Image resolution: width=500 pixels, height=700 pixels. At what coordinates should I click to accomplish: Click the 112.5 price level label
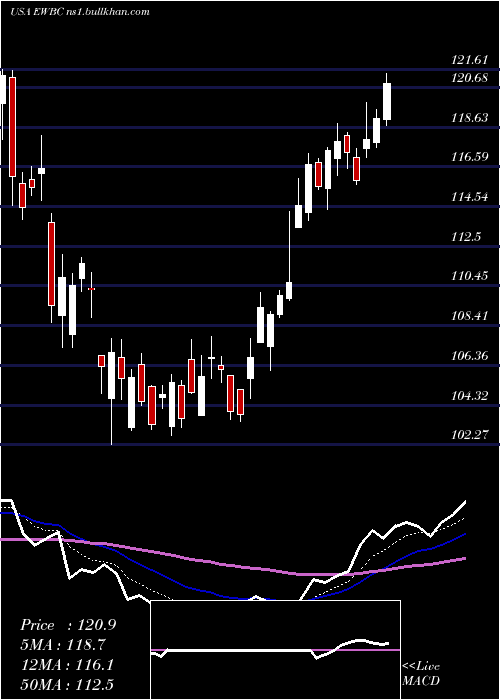466,237
